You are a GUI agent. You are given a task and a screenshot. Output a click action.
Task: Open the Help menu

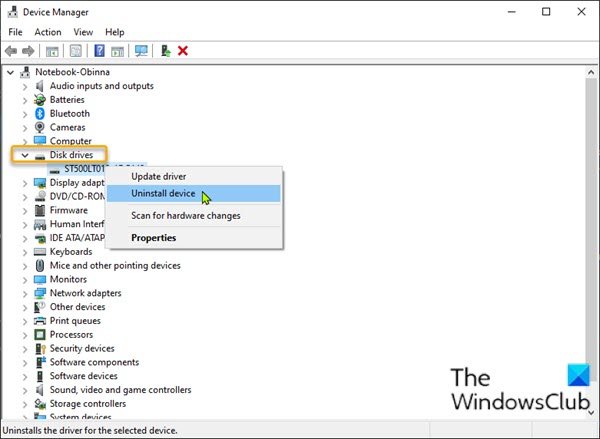(115, 32)
